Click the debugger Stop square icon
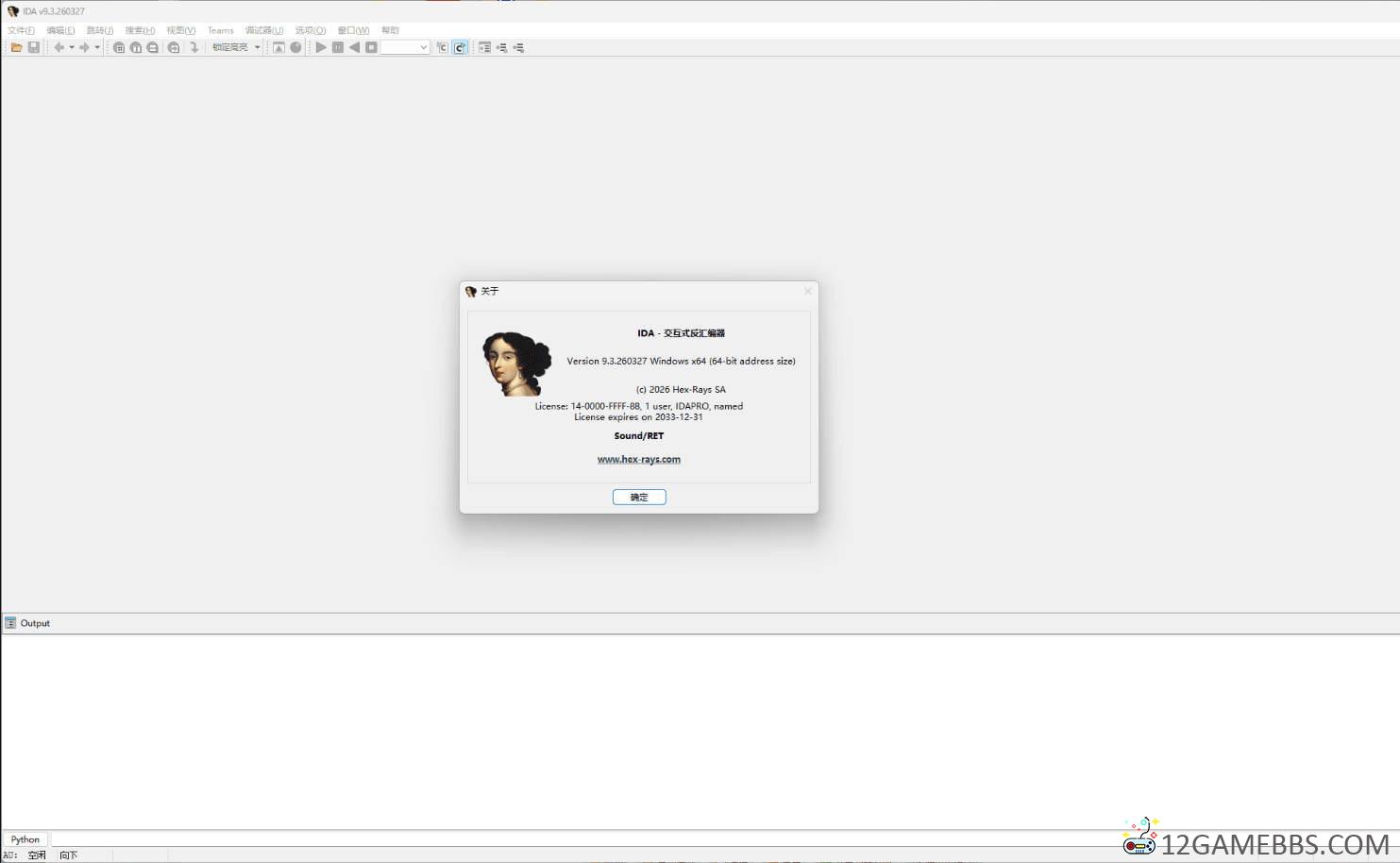The width and height of the screenshot is (1400, 863). tap(371, 47)
